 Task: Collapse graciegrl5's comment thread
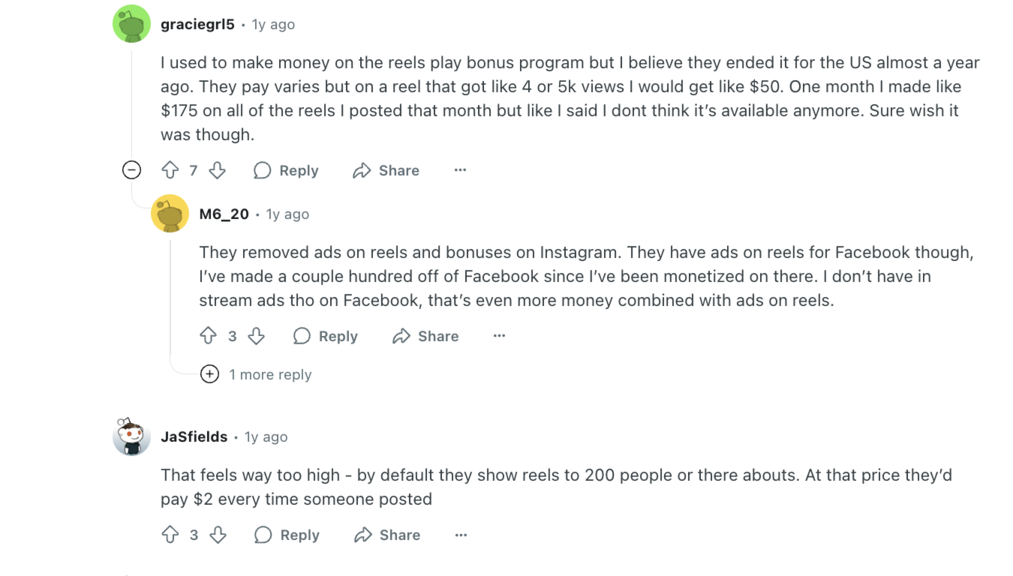131,170
